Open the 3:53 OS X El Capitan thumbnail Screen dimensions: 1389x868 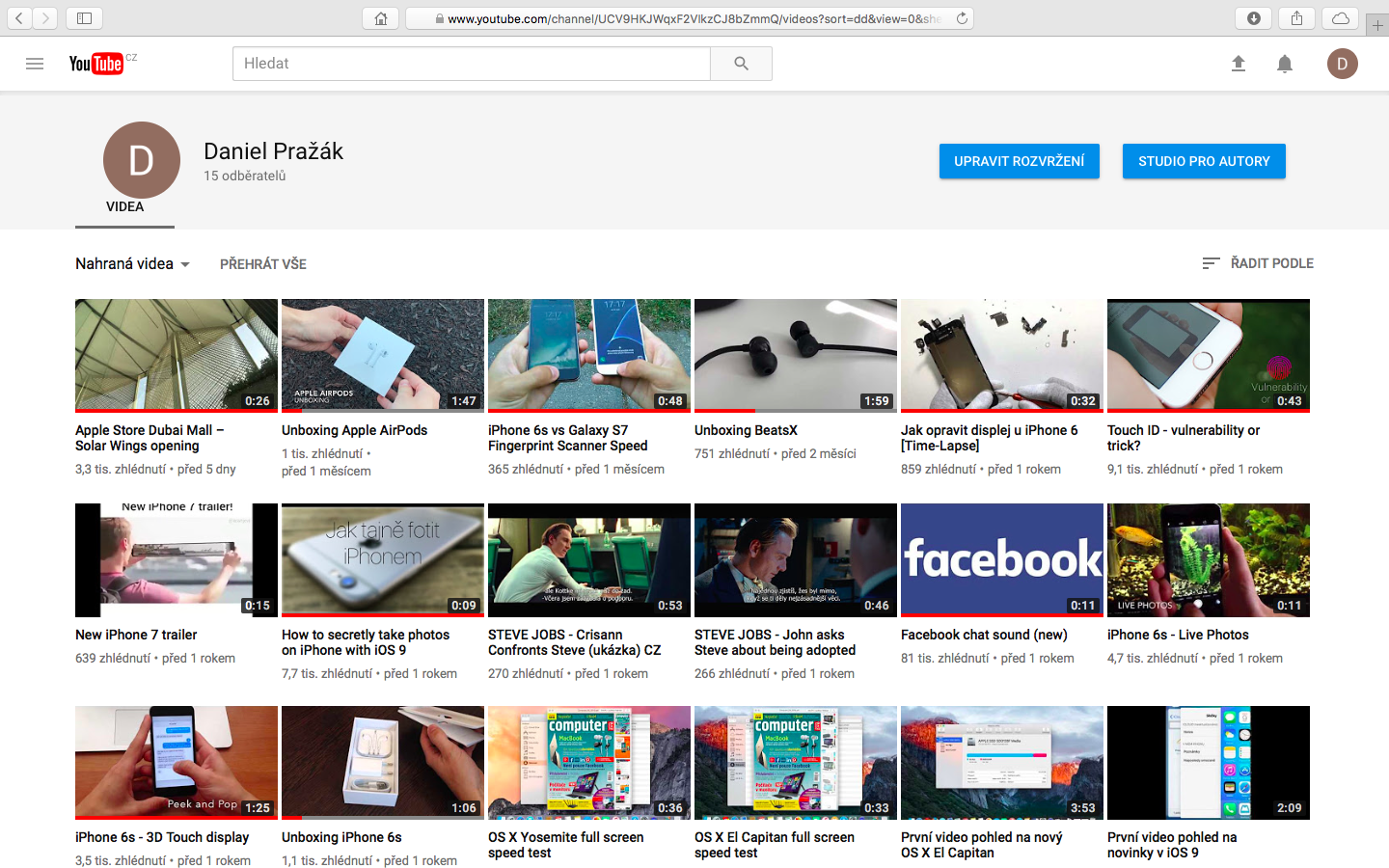point(1002,763)
